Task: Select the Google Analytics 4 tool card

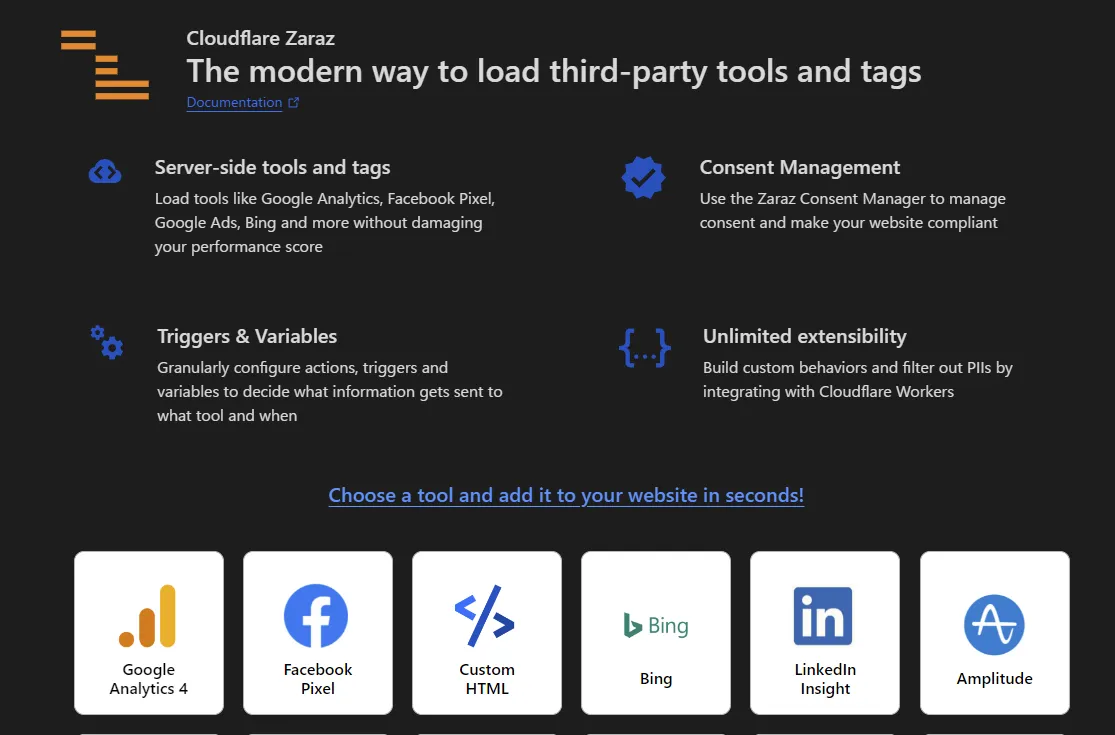Action: pyautogui.click(x=149, y=633)
